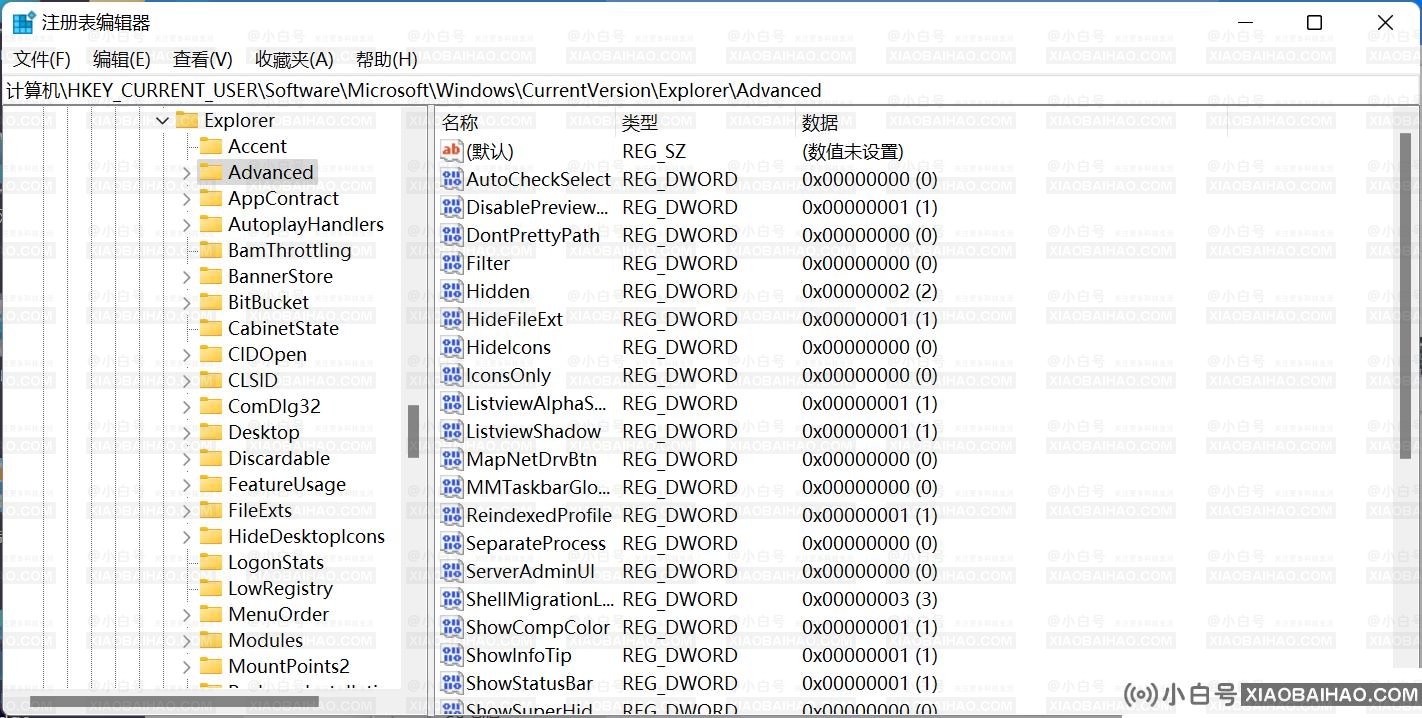Select the CLSID key
Image resolution: width=1422 pixels, height=718 pixels.
pyautogui.click(x=253, y=380)
